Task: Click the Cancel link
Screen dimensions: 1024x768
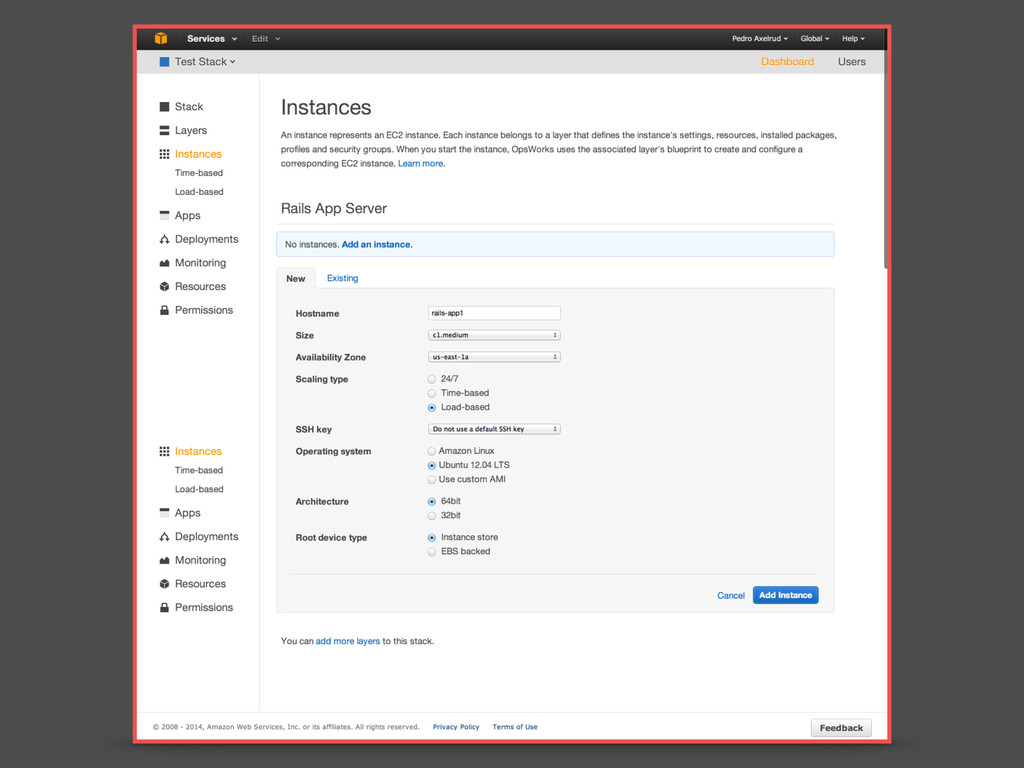Action: [730, 596]
